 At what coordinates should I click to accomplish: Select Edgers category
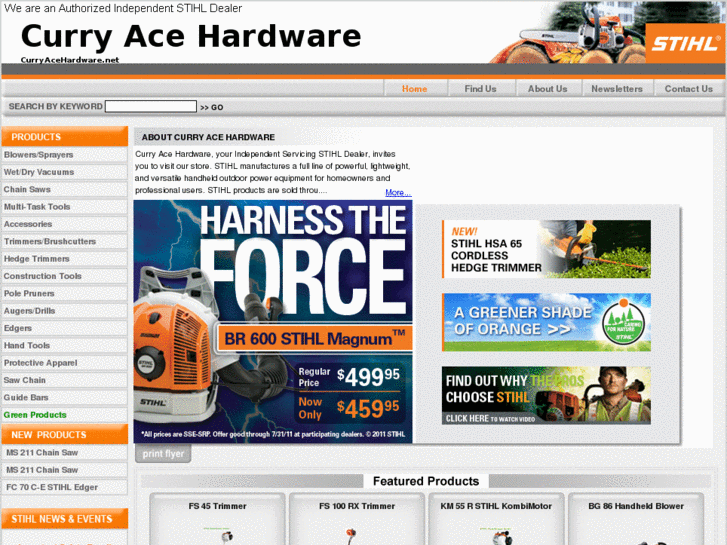(x=64, y=328)
